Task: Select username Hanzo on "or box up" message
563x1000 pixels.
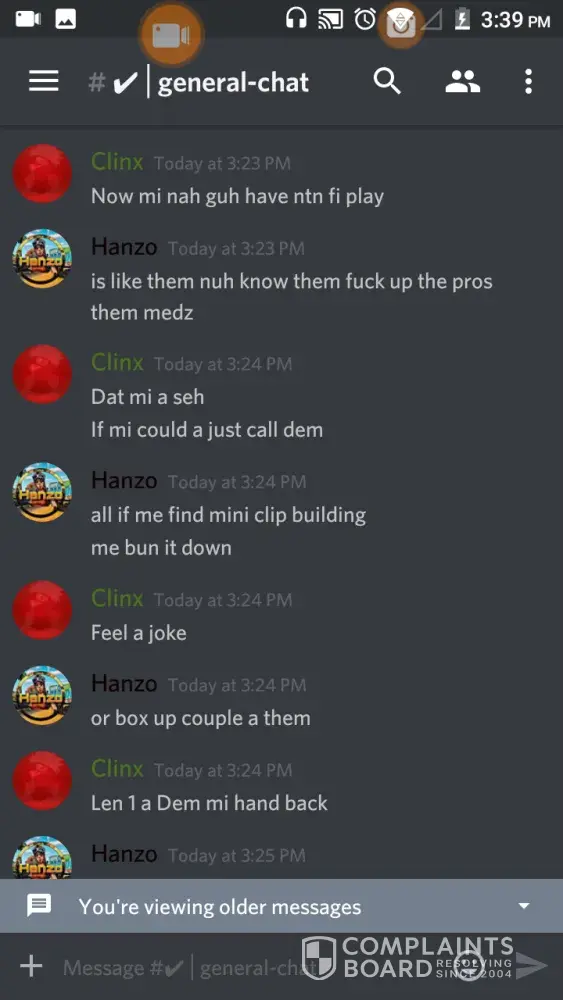Action: tap(124, 684)
